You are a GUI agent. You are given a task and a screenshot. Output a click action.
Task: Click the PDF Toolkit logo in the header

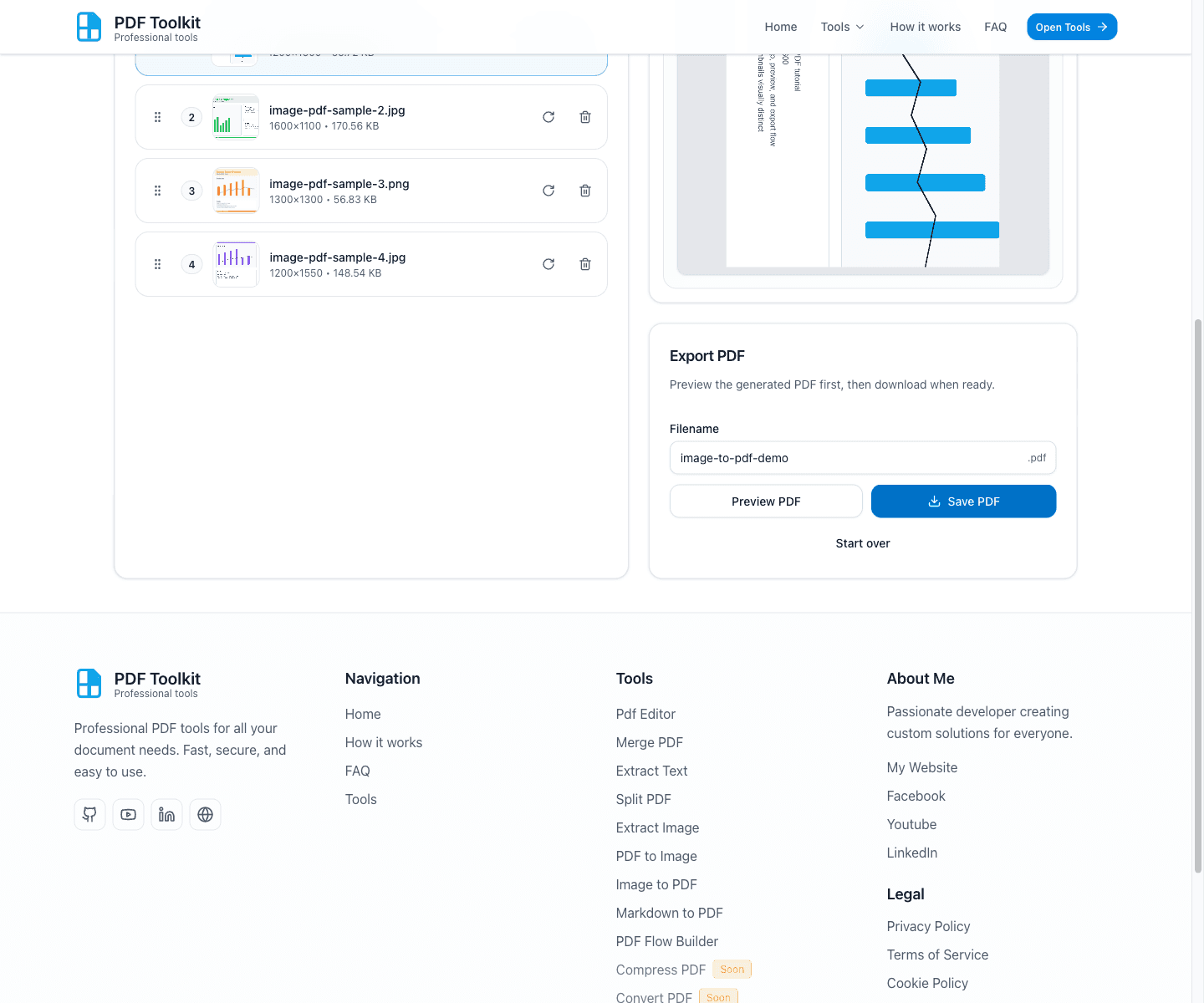(139, 27)
